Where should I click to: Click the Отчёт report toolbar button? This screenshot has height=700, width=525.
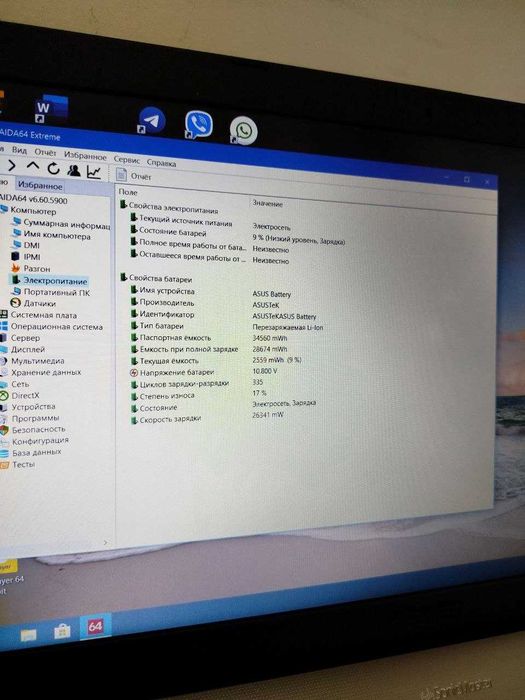(x=134, y=175)
